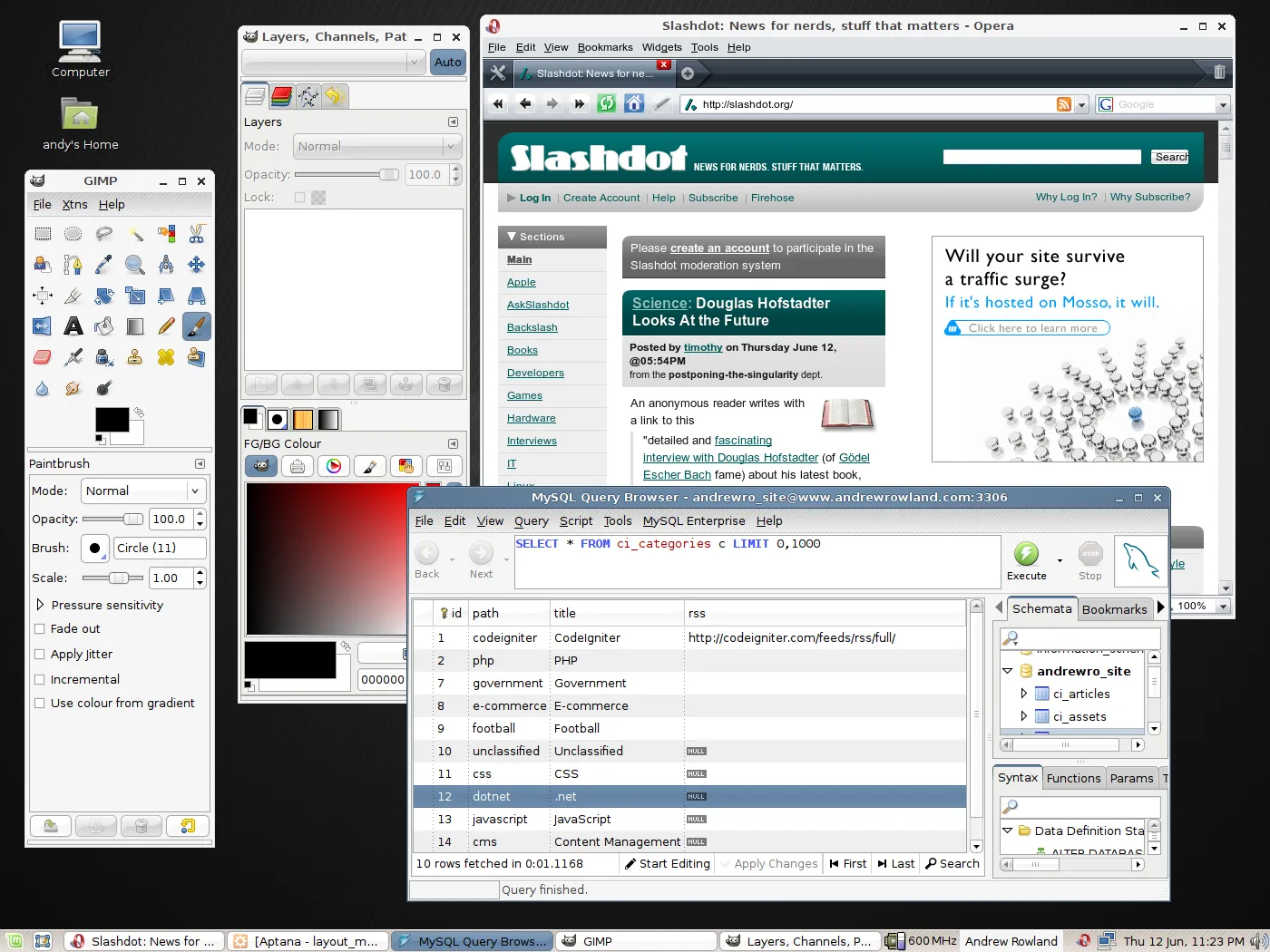1270x952 pixels.
Task: Expand Pressure sensitivity options
Action: (40, 604)
